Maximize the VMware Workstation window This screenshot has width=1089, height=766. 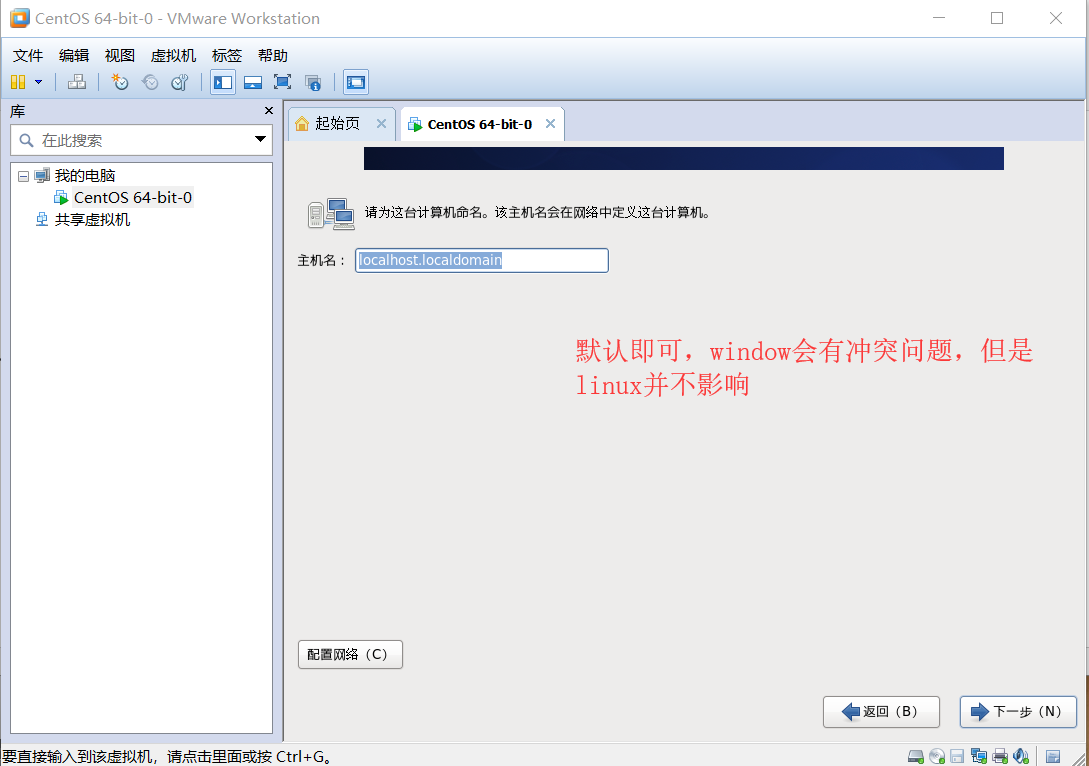[x=997, y=18]
